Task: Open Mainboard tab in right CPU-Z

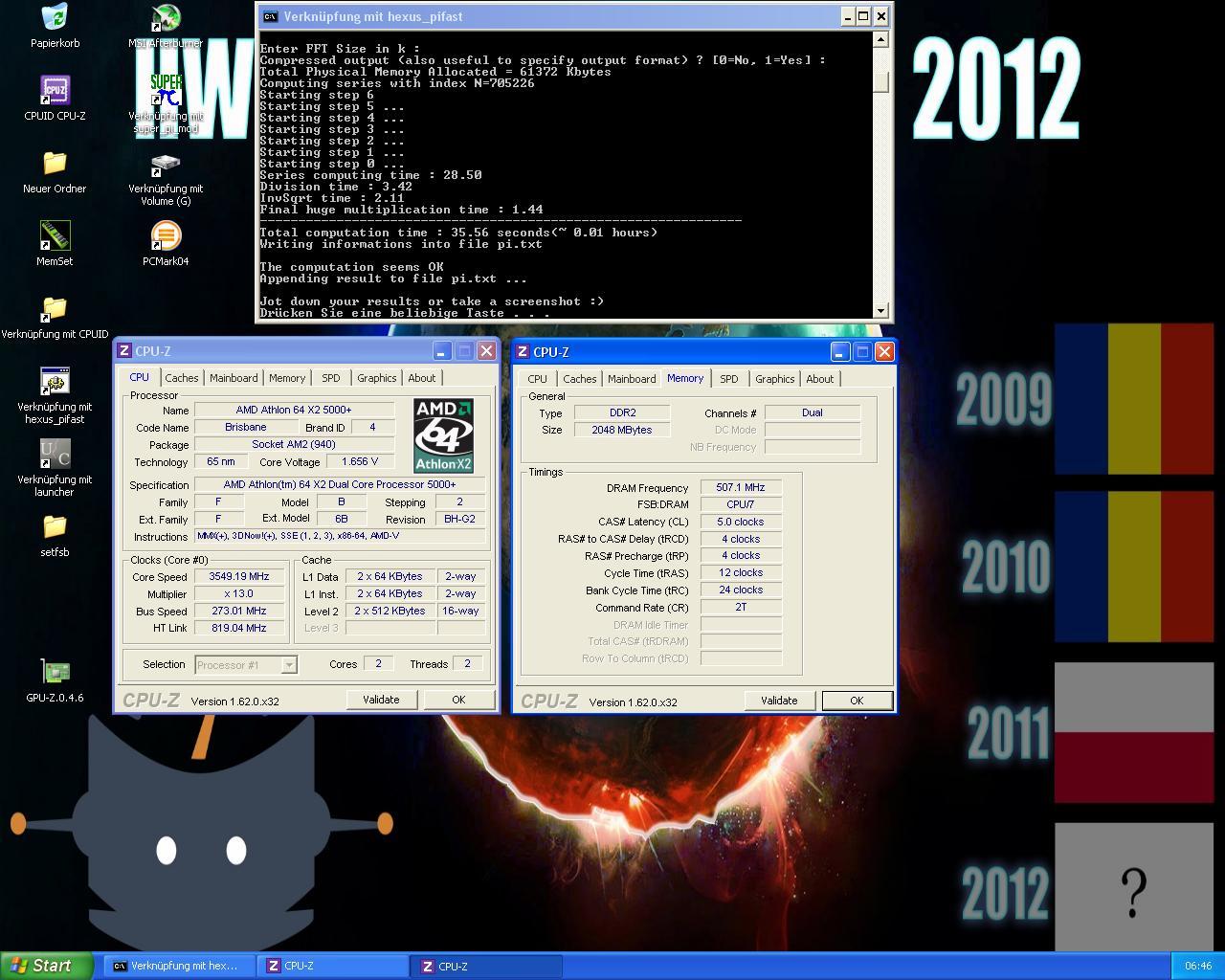Action: pyautogui.click(x=632, y=379)
